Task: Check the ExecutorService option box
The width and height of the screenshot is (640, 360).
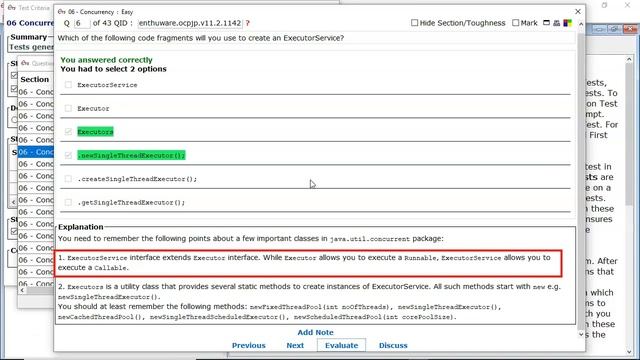Action: point(68,85)
